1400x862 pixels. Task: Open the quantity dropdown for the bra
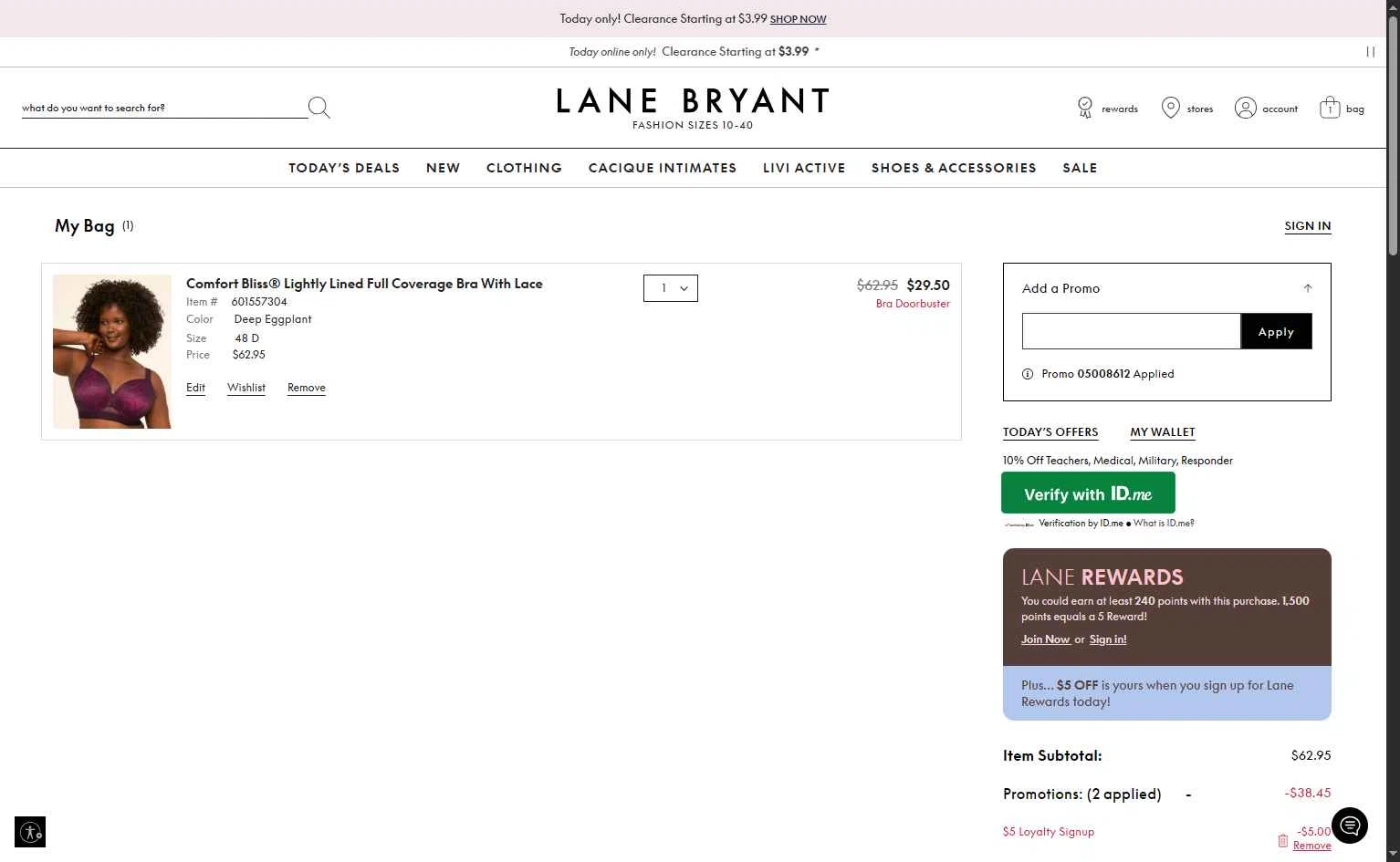point(671,288)
